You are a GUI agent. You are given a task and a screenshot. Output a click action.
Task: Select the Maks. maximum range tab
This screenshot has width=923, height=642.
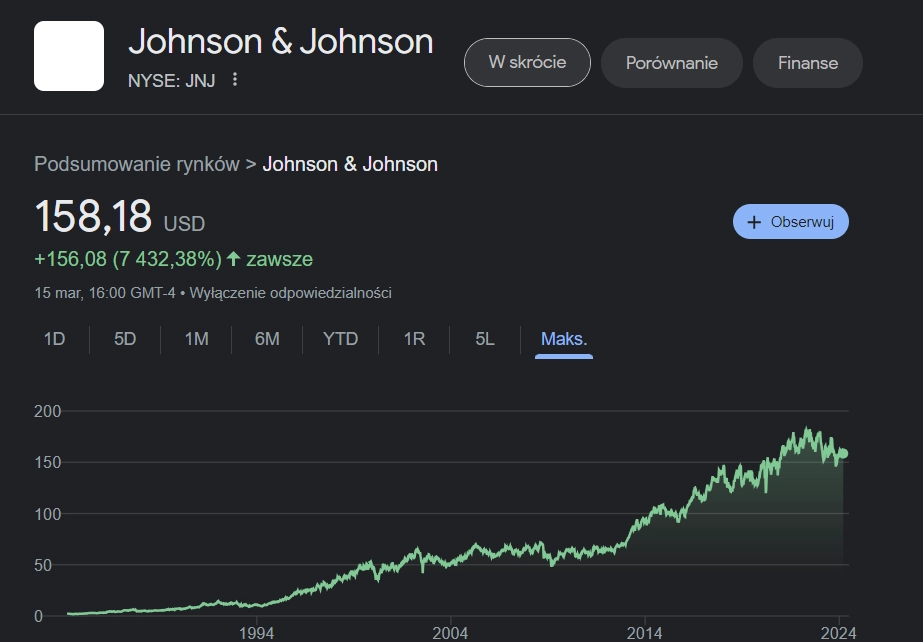point(564,340)
